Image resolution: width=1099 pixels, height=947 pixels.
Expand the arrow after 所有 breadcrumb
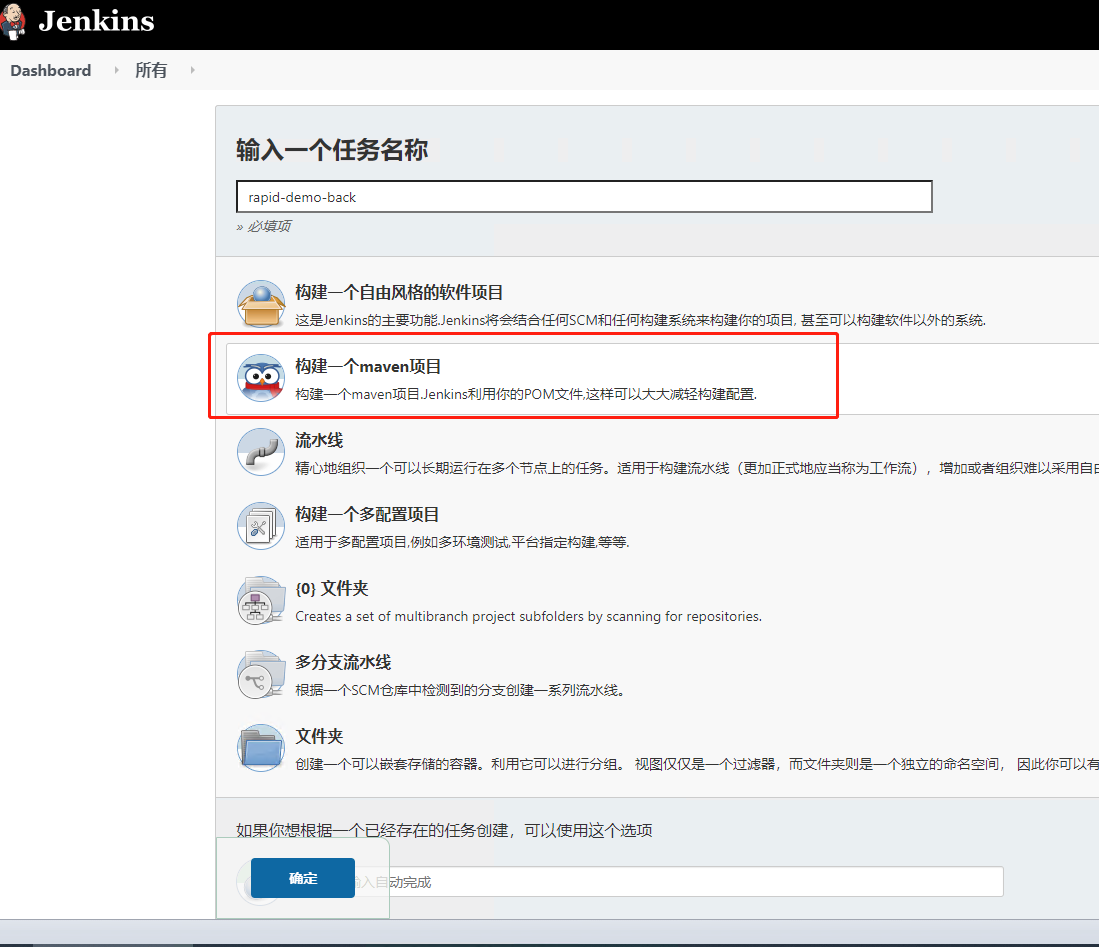point(192,70)
